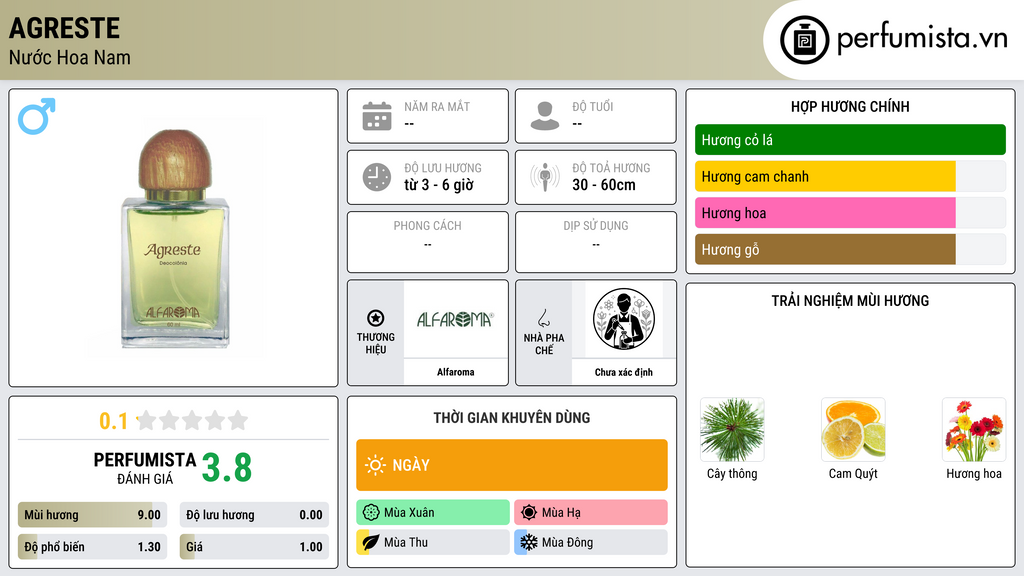Click the '30 - 60cm' value

(604, 185)
